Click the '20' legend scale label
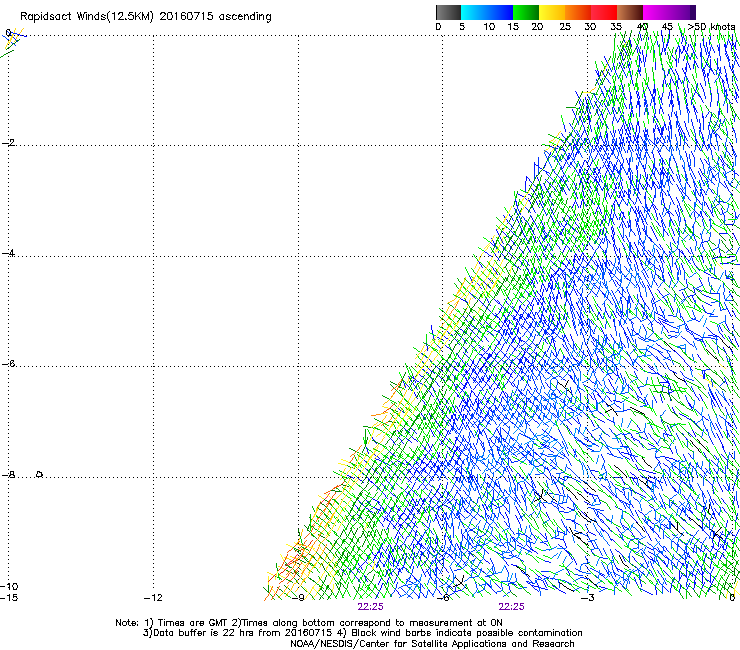The height and width of the screenshot is (650, 740). [537, 27]
